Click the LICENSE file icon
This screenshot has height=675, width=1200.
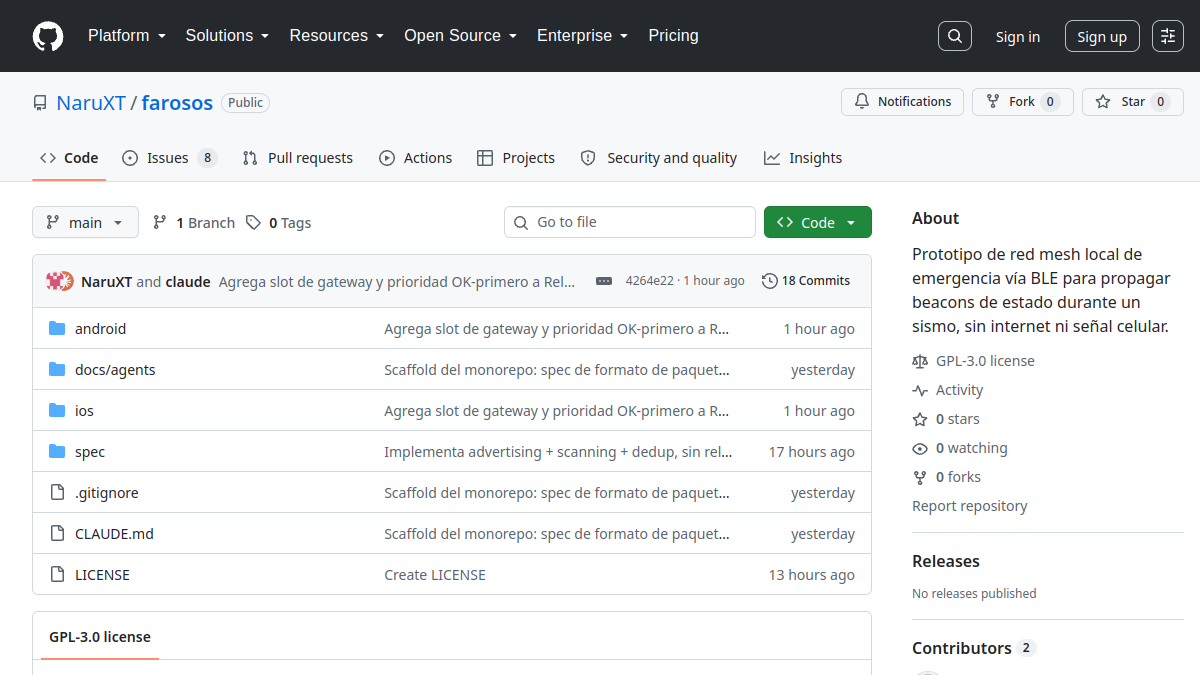pos(57,575)
